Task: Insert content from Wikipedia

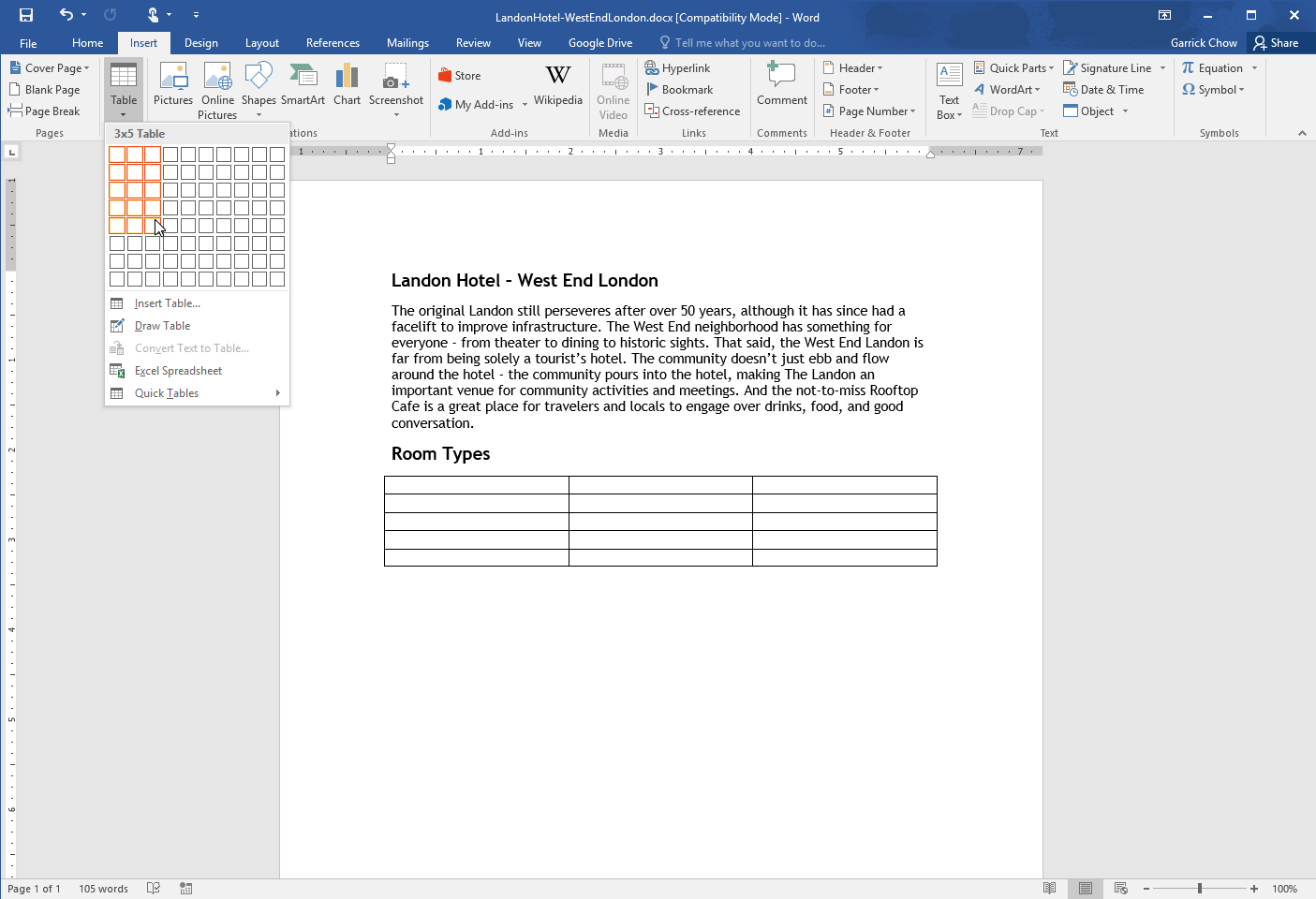Action: tap(558, 84)
